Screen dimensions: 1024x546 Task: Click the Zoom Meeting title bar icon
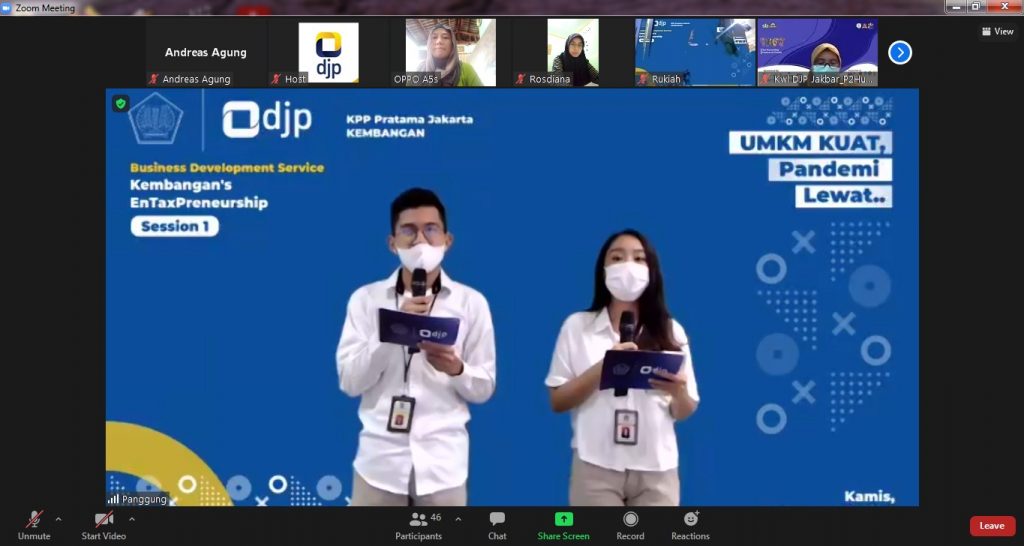(x=7, y=8)
